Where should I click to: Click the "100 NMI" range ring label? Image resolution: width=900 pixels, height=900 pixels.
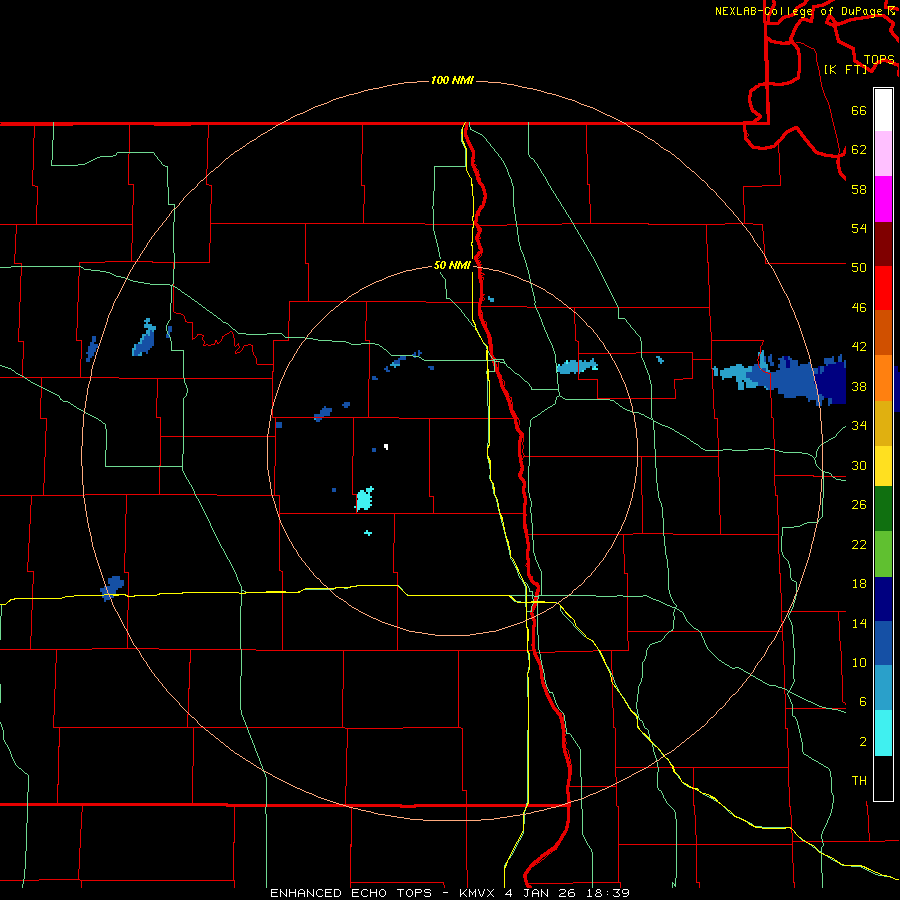(452, 80)
